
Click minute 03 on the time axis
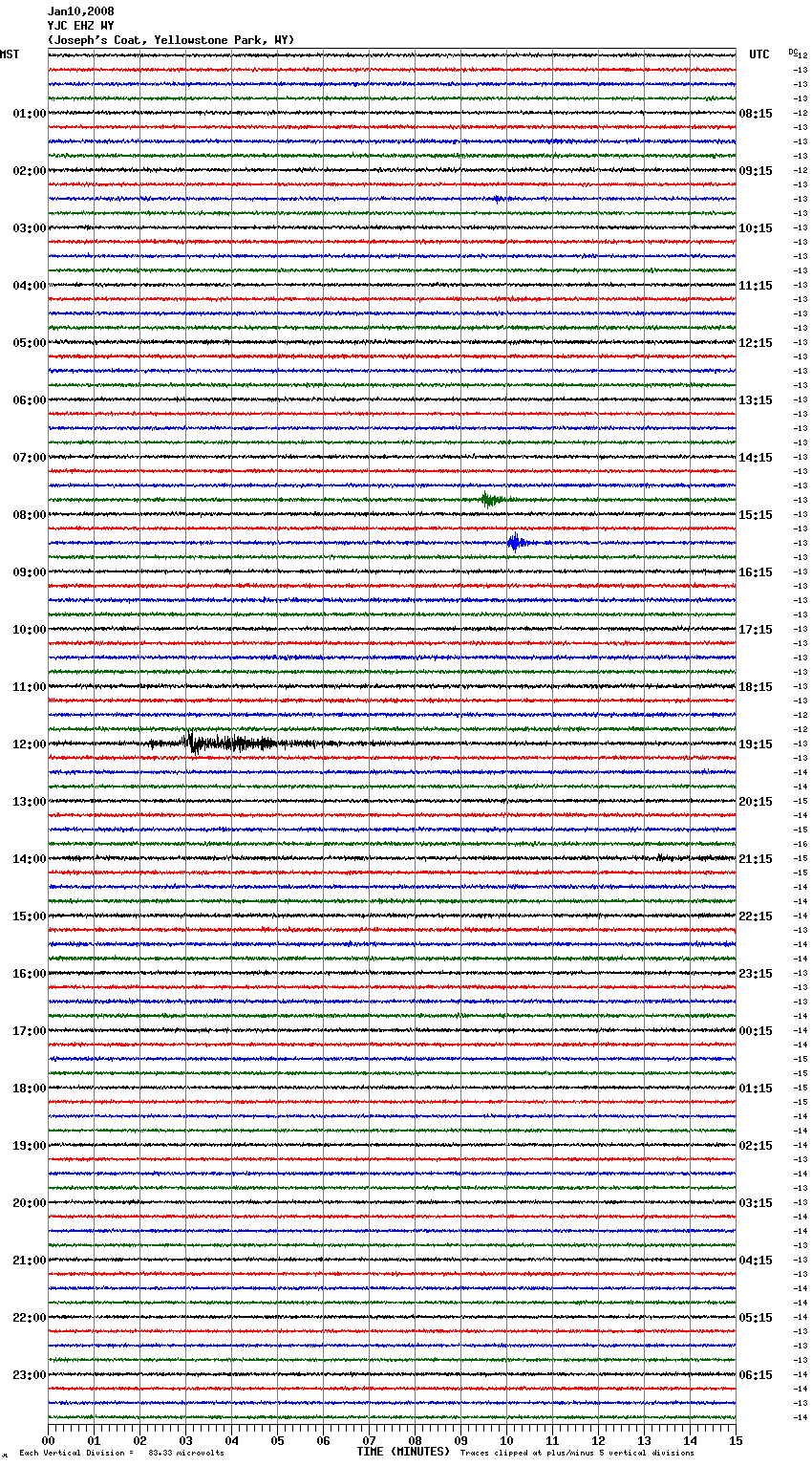click(185, 1440)
